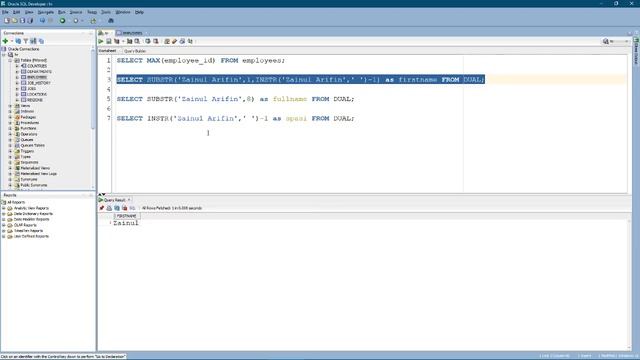The height and width of the screenshot is (360, 640).
Task: Click the print icon in Query Result toolbar
Action: (109, 208)
